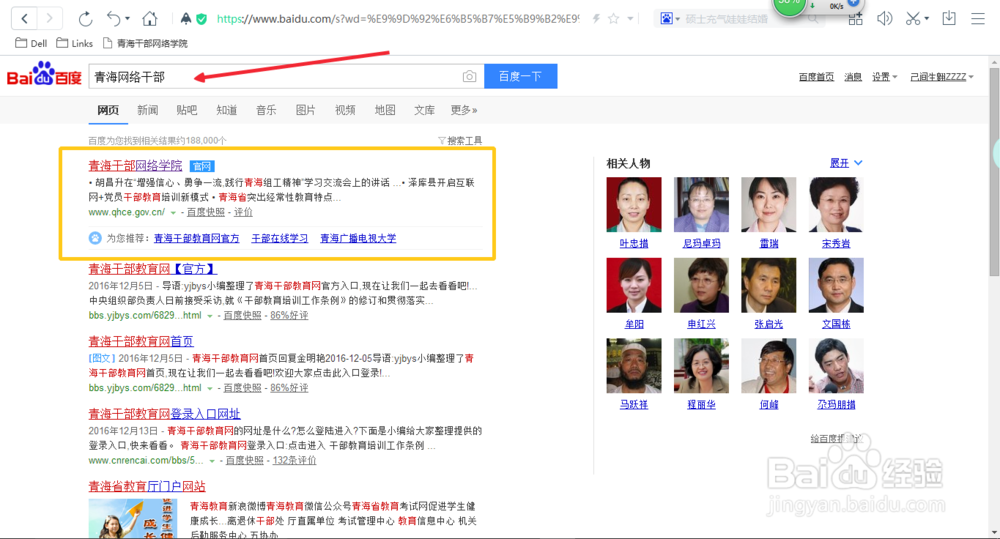This screenshot has height=539, width=1000.
Task: Click the 官网 badge beside first result
Action: tap(202, 166)
